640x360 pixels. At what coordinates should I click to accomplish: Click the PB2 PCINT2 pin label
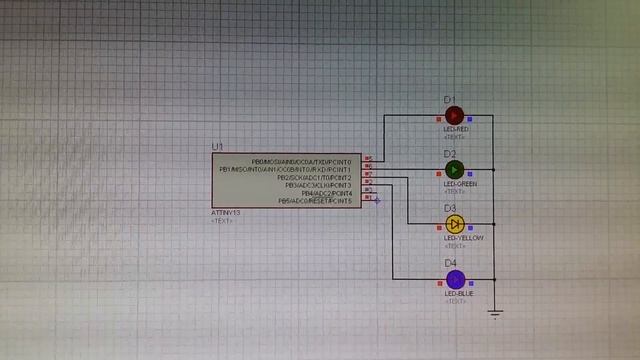pyautogui.click(x=314, y=178)
